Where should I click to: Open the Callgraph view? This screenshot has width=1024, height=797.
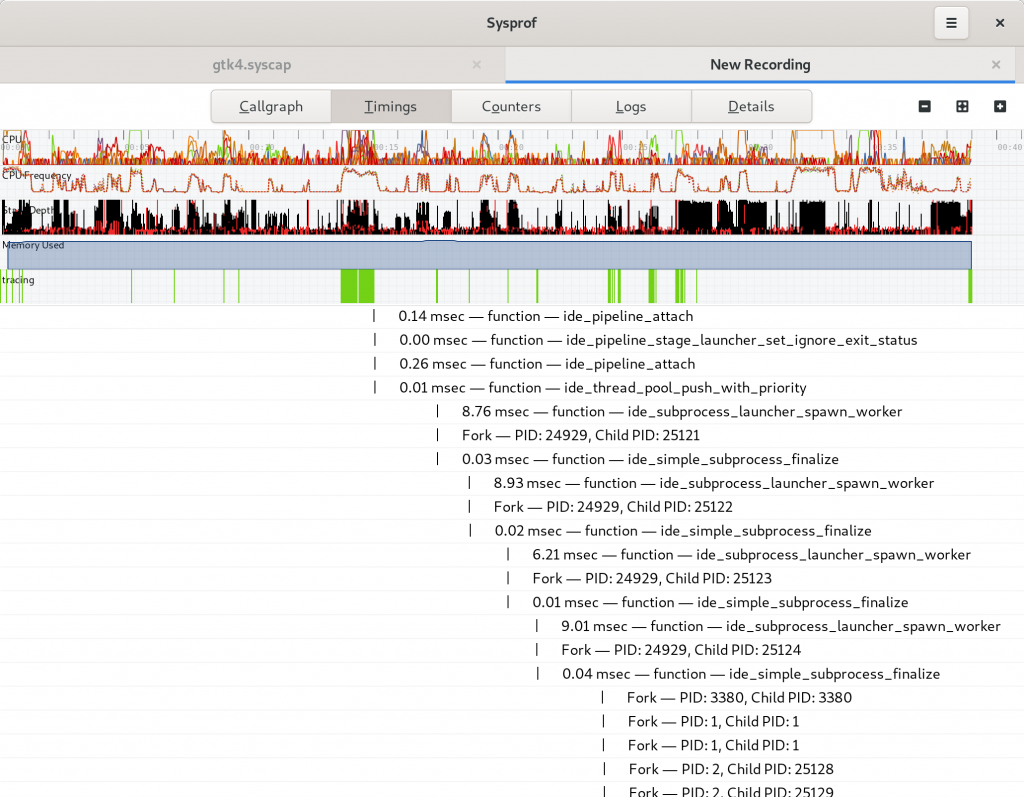tap(271, 106)
